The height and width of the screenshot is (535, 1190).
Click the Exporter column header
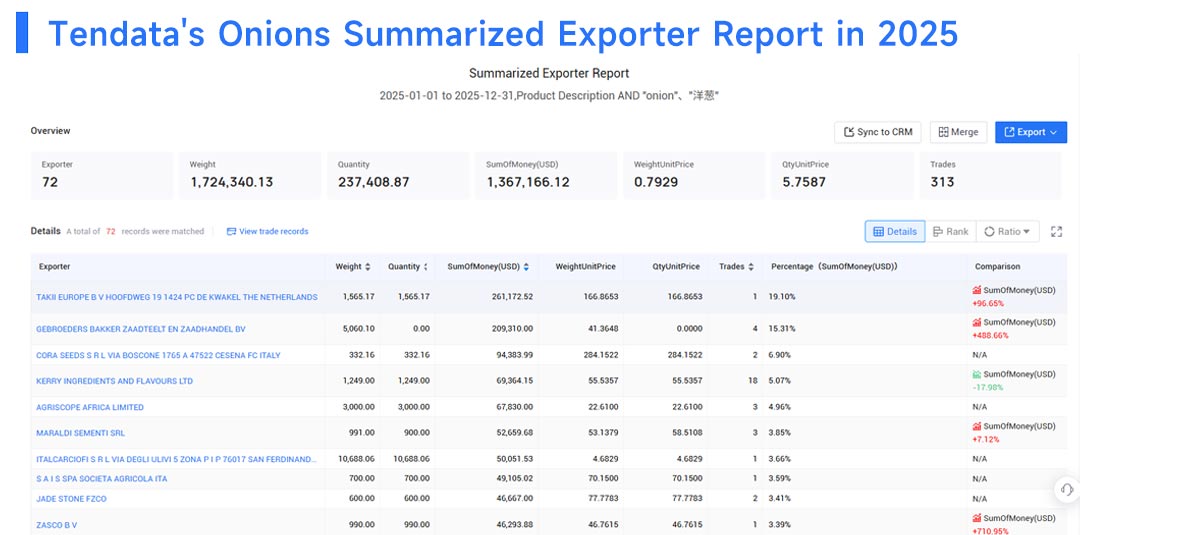(x=55, y=267)
